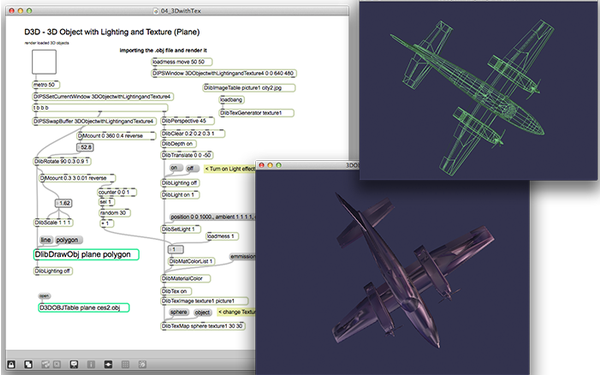
Task: Select the 'counter 0 0 1' object
Action: click(x=117, y=192)
